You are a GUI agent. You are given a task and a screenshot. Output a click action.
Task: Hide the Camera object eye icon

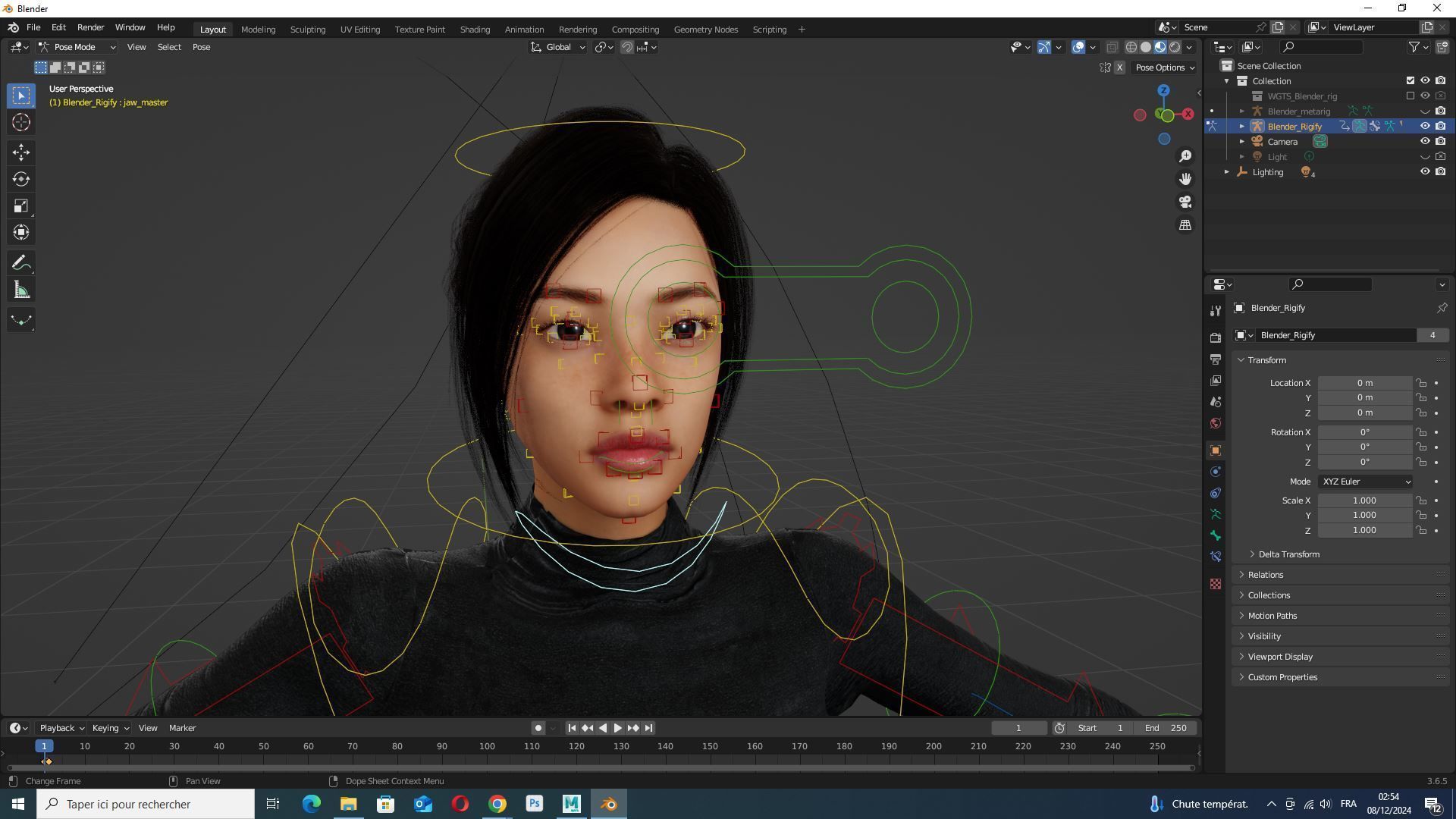coord(1425,141)
